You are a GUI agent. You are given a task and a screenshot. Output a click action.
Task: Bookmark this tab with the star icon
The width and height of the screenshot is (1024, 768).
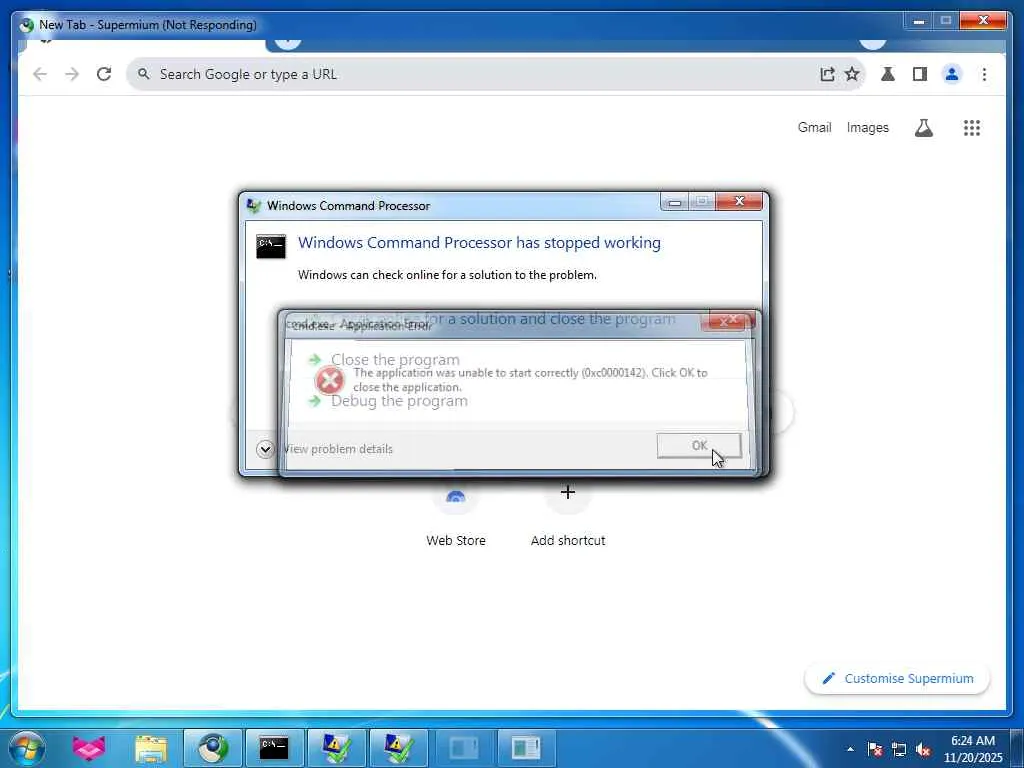coord(852,74)
